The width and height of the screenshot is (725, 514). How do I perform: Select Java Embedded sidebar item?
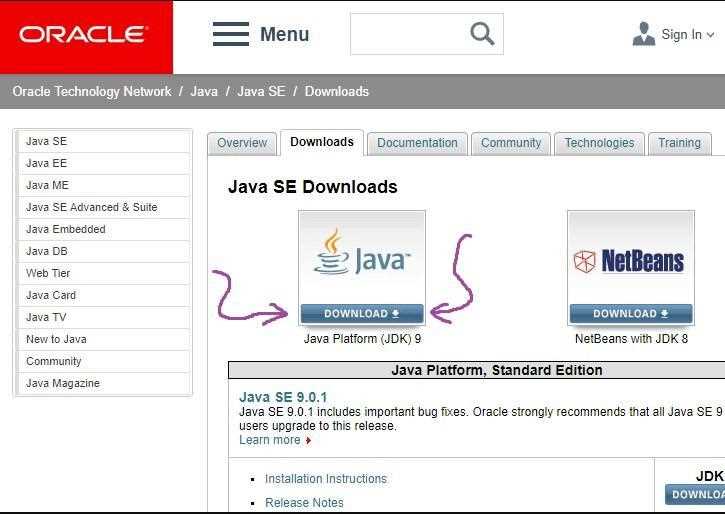point(103,229)
